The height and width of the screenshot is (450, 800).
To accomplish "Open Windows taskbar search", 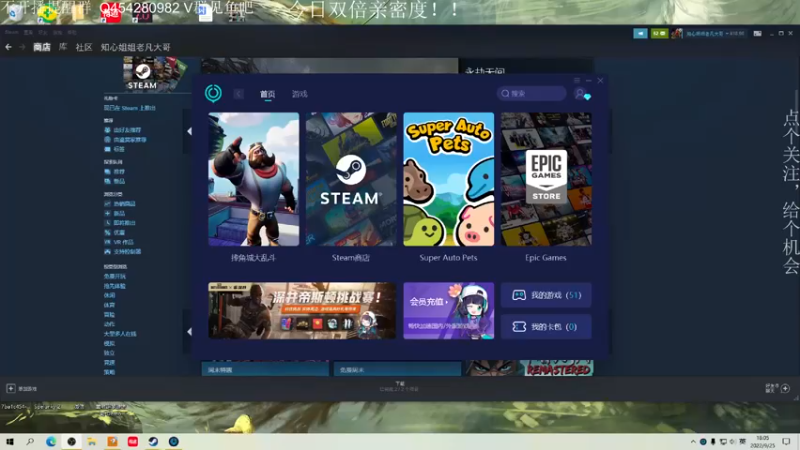I will pos(30,442).
